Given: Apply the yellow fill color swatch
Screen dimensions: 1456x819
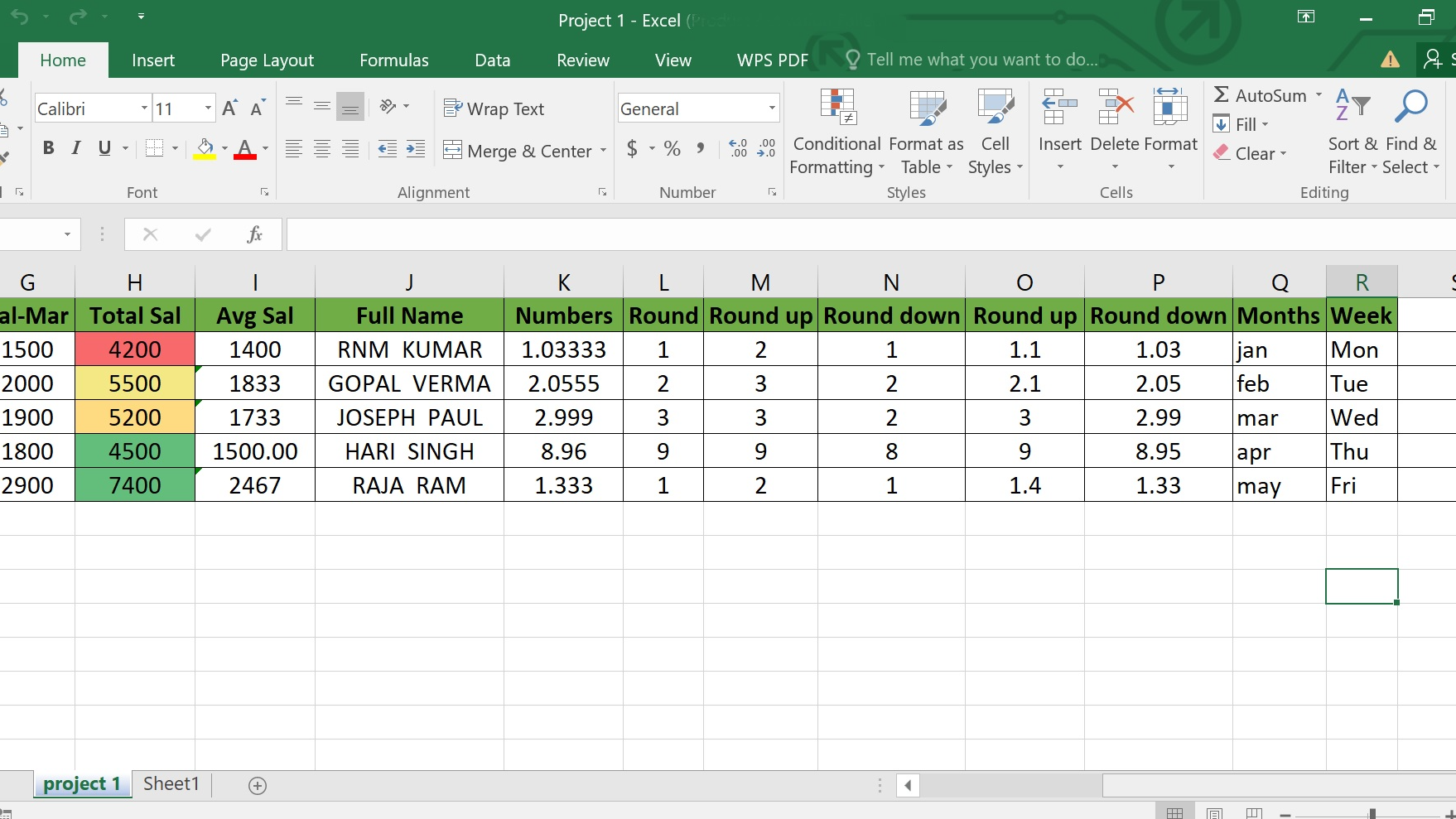Looking at the screenshot, I should tap(205, 150).
